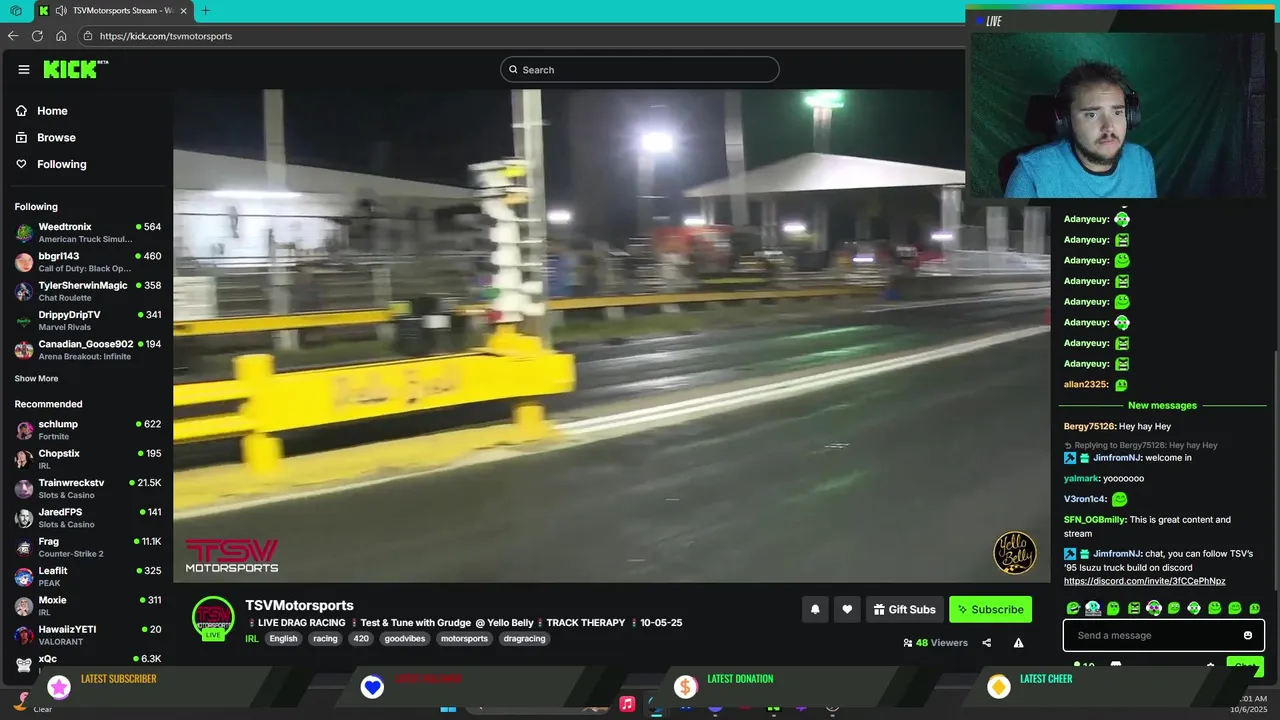Open recommended channel Leaflit

tap(88, 577)
